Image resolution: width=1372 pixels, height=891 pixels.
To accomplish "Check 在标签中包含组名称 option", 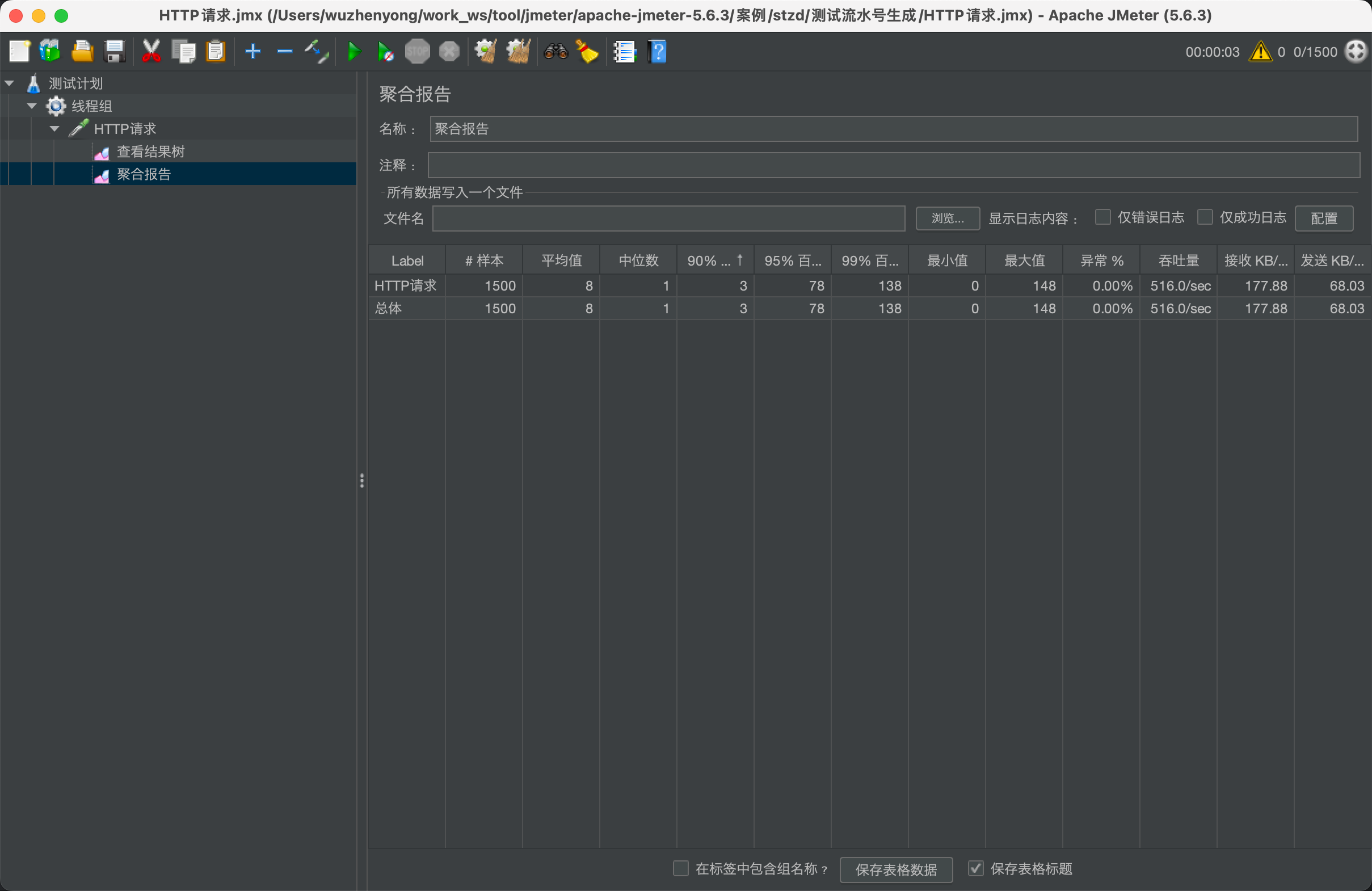I will [681, 868].
